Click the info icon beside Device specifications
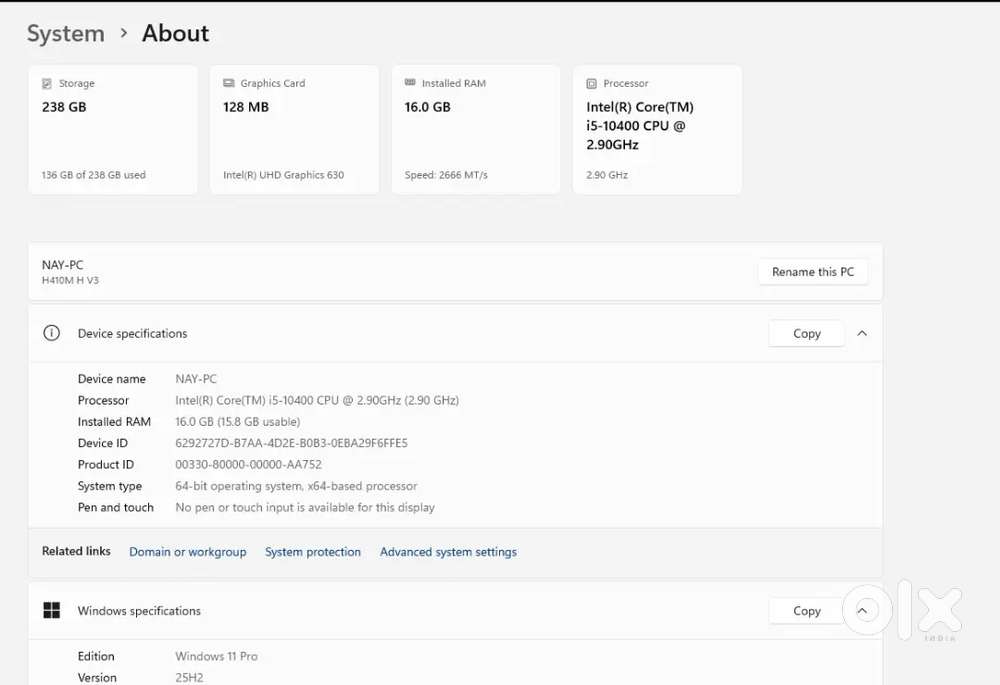Image resolution: width=1000 pixels, height=685 pixels. (52, 333)
